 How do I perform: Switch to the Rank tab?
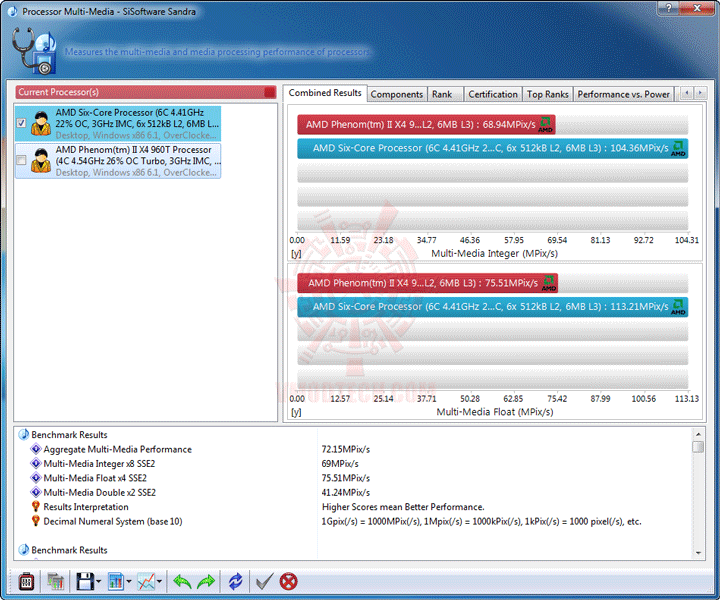pos(442,94)
